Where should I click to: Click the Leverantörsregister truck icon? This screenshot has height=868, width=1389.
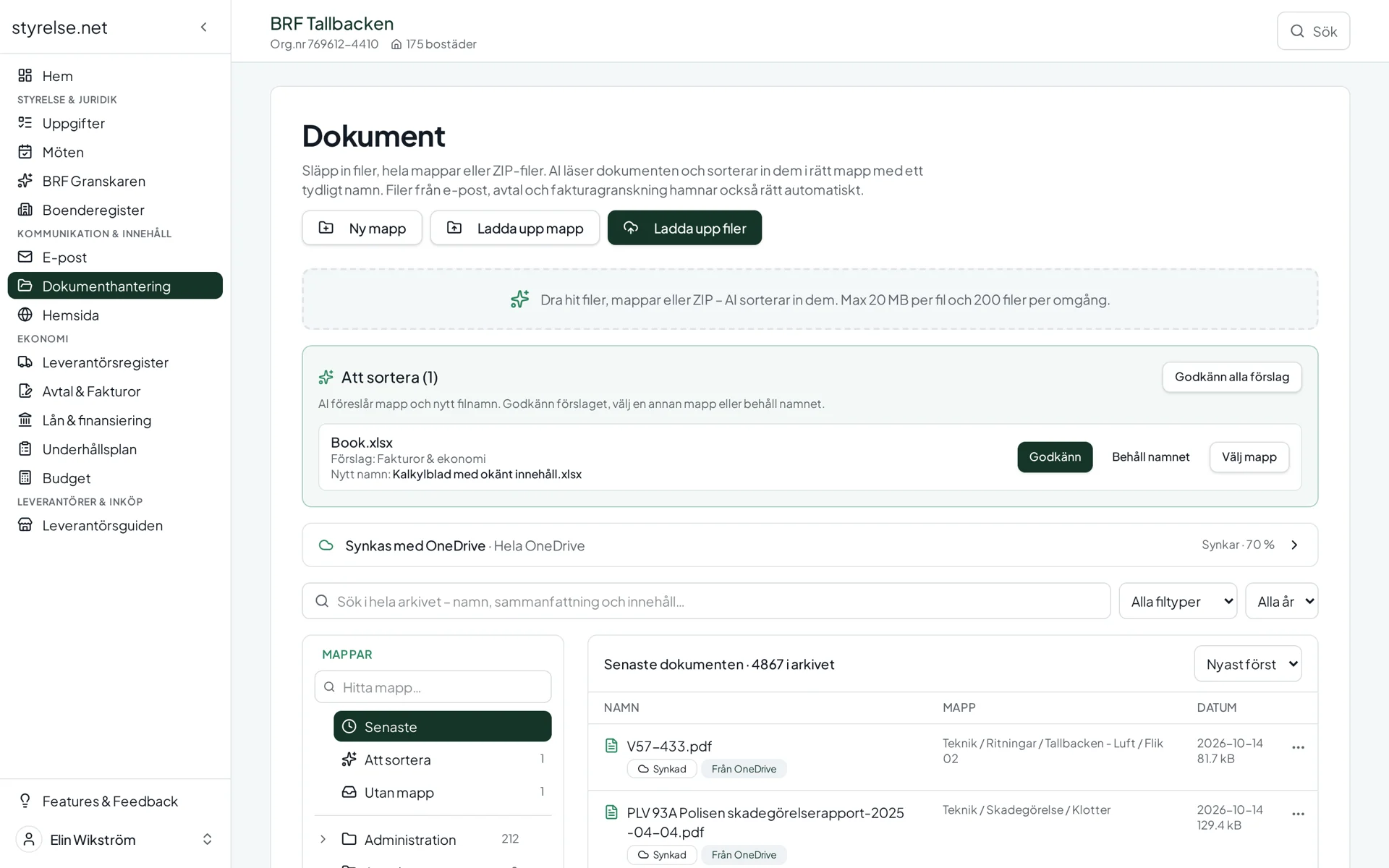tap(25, 362)
